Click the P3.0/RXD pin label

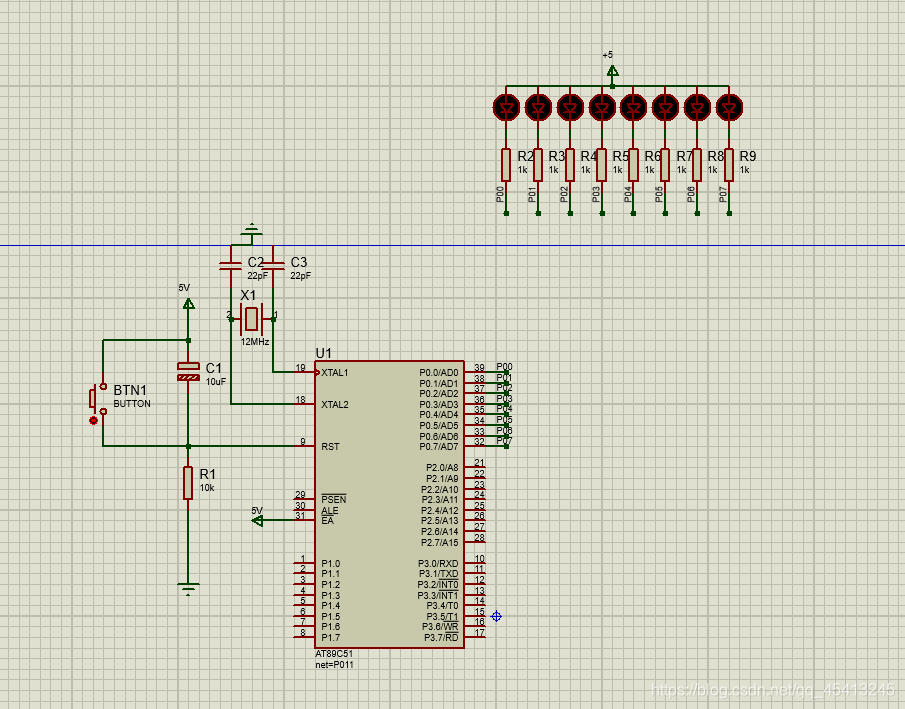click(438, 564)
